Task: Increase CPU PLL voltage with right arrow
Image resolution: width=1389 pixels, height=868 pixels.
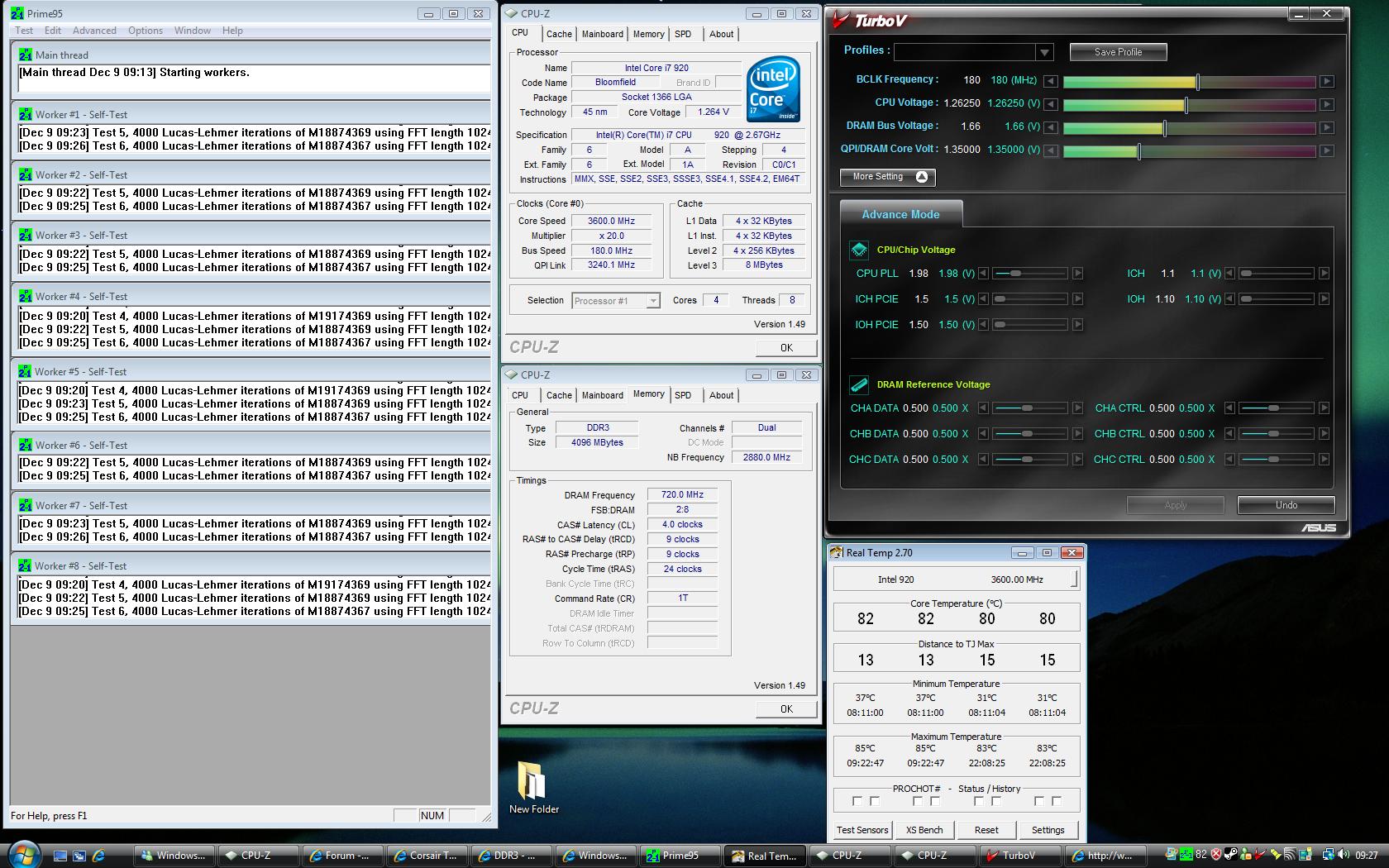Action: pyautogui.click(x=1077, y=273)
